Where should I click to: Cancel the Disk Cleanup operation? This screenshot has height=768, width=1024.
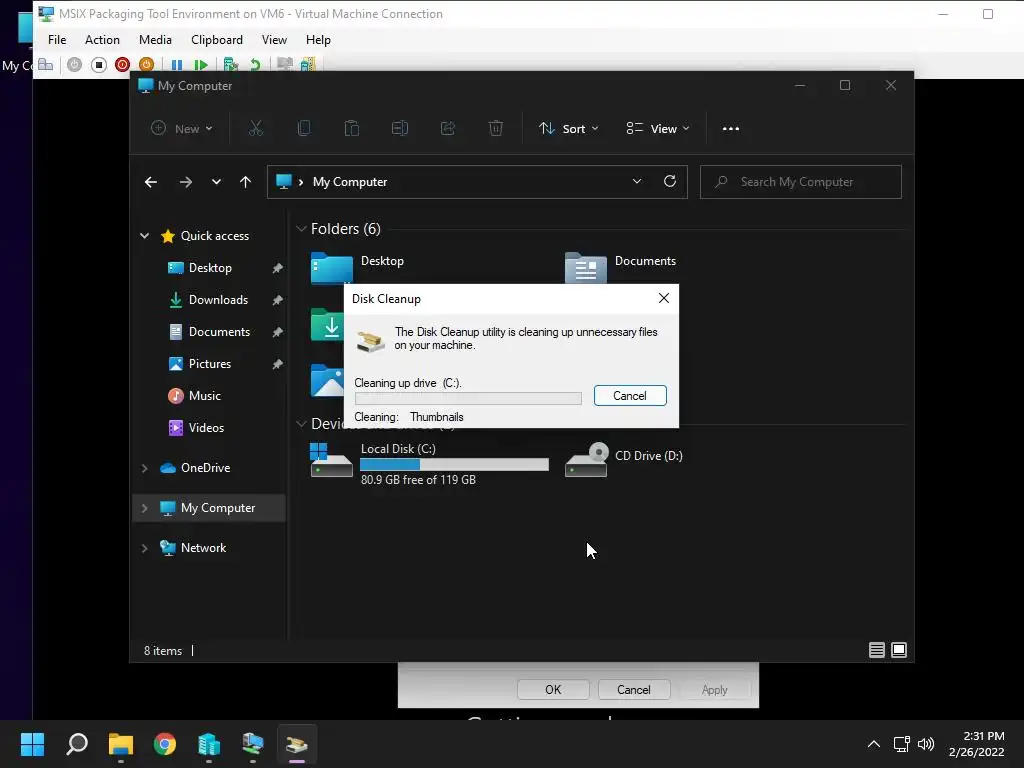point(630,396)
